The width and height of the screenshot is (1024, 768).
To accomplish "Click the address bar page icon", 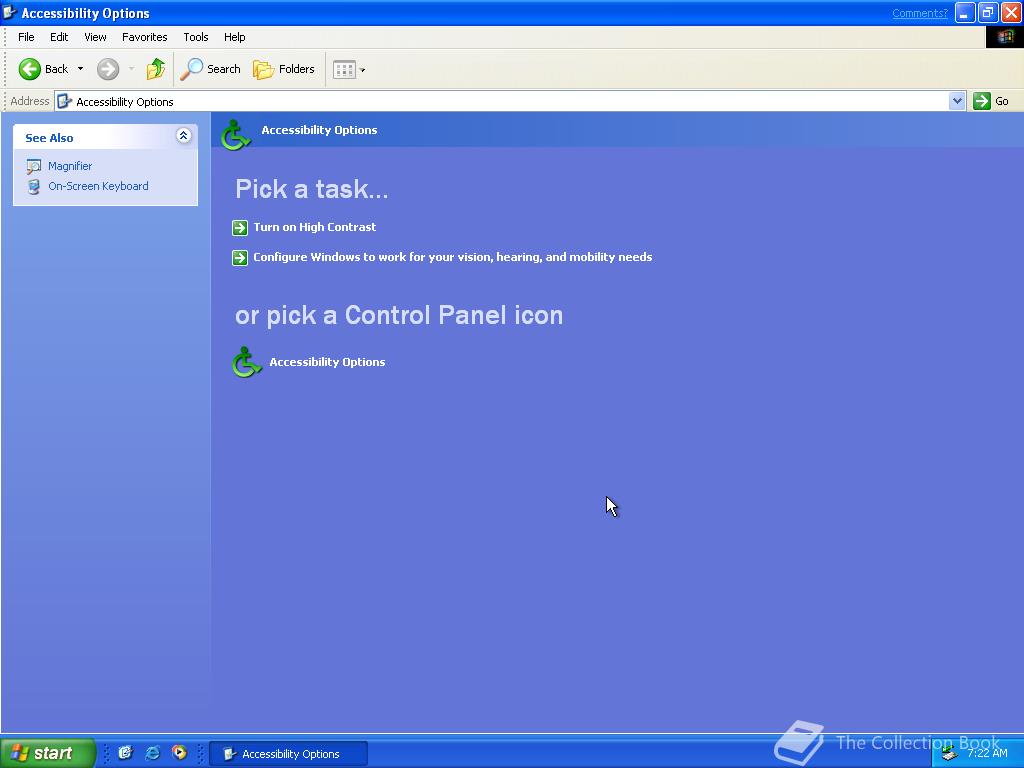I will [64, 101].
